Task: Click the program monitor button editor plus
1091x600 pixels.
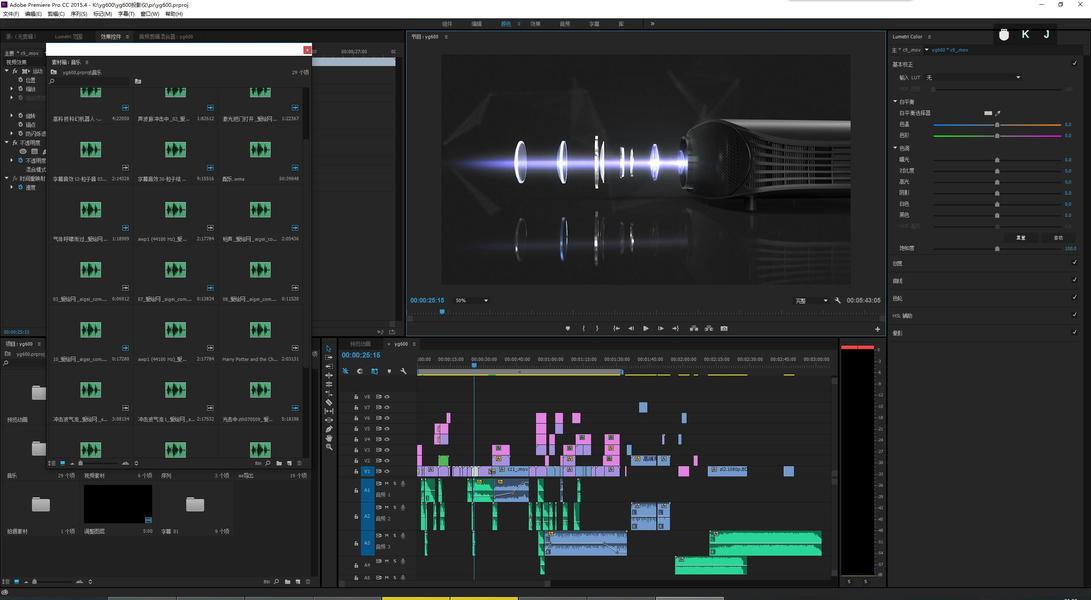Action: tap(877, 329)
